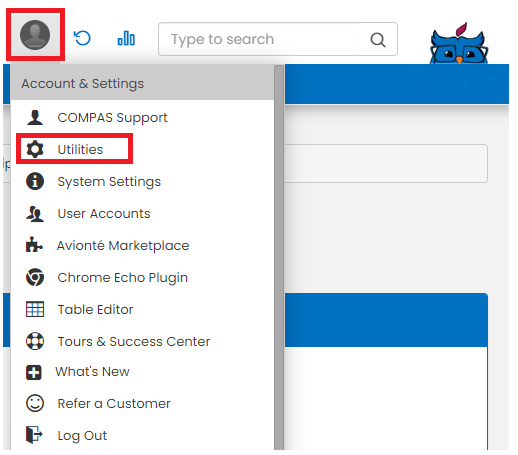
Task: Click the Type to search field
Action: [278, 39]
